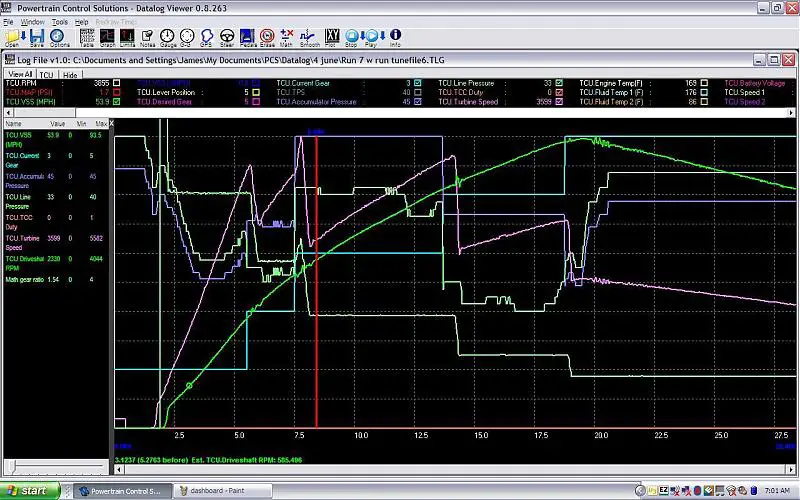Switch to the View All tab
Image resolution: width=800 pixels, height=500 pixels.
point(20,74)
